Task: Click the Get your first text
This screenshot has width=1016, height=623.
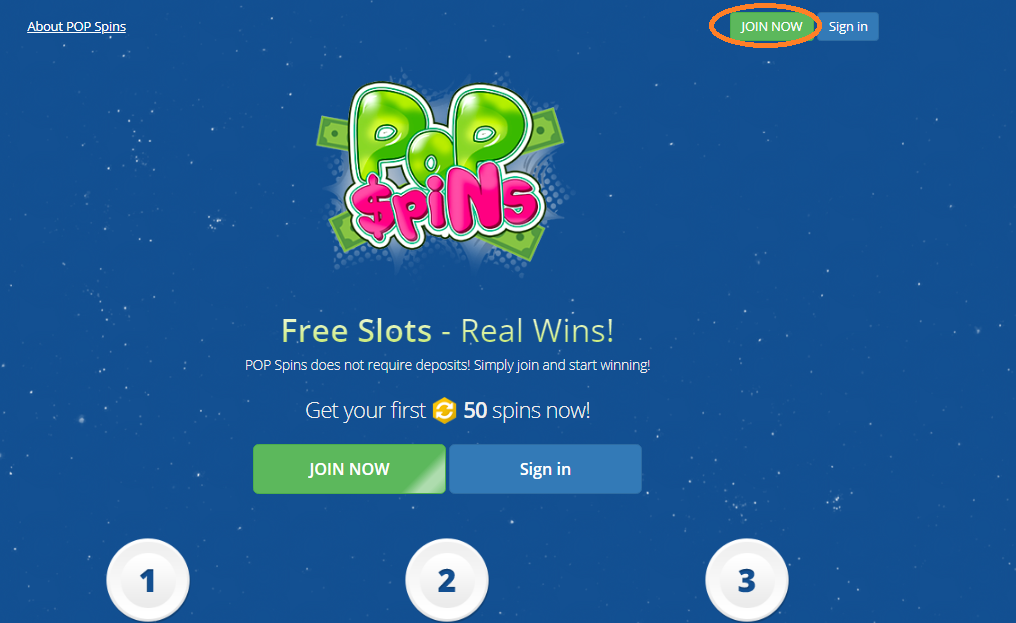Action: [x=365, y=410]
